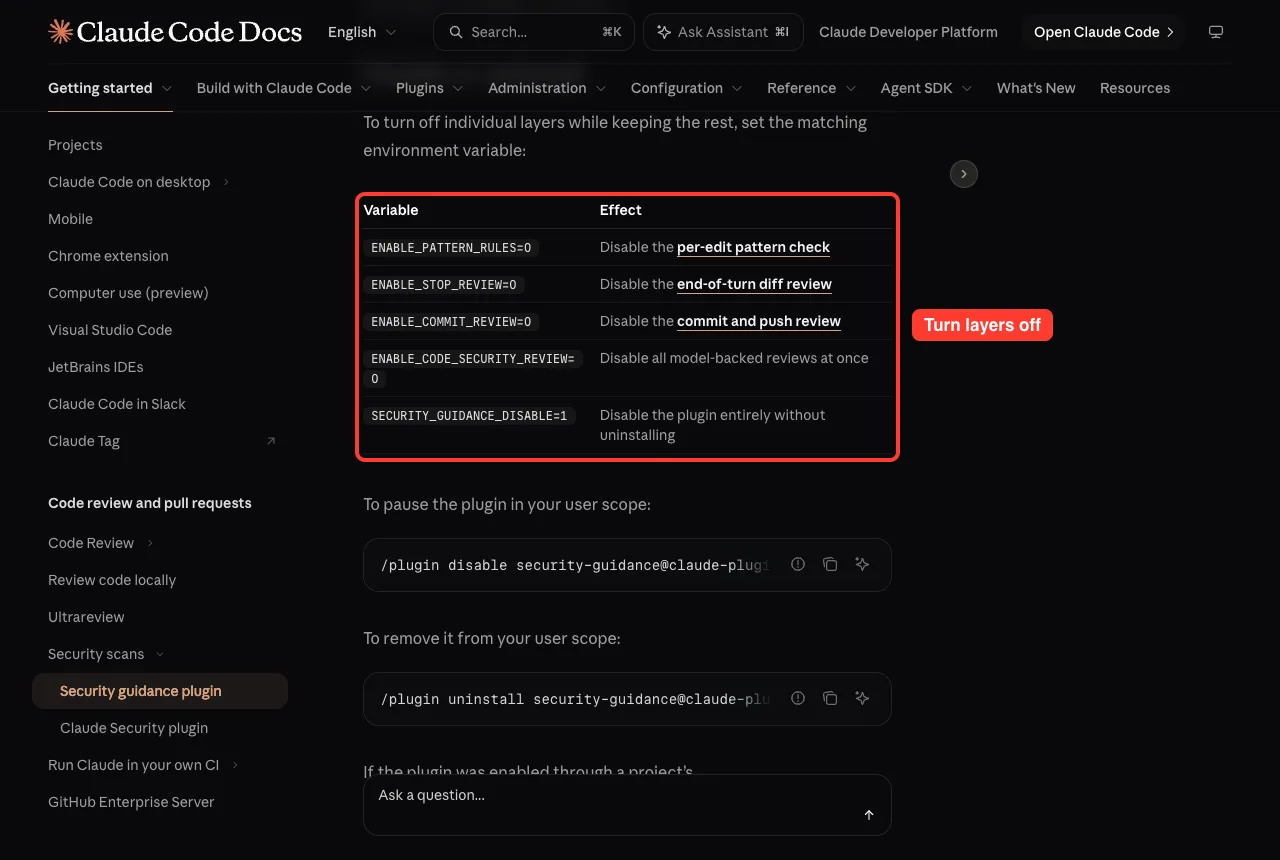Image resolution: width=1280 pixels, height=860 pixels.
Task: Copy the /plugin disable command
Action: pyautogui.click(x=830, y=564)
